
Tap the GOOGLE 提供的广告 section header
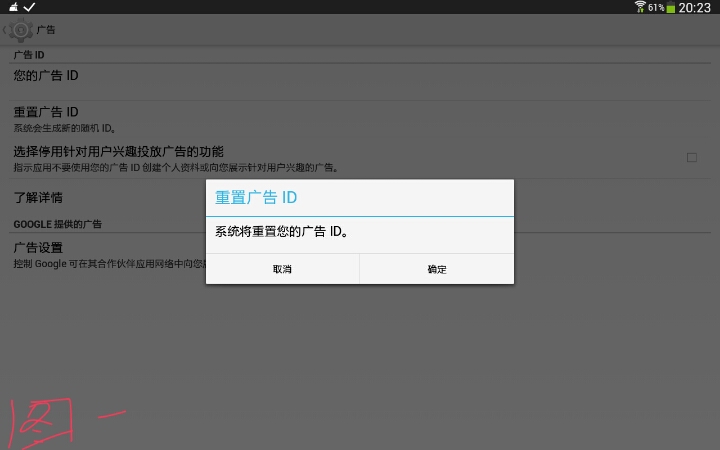[x=57, y=224]
